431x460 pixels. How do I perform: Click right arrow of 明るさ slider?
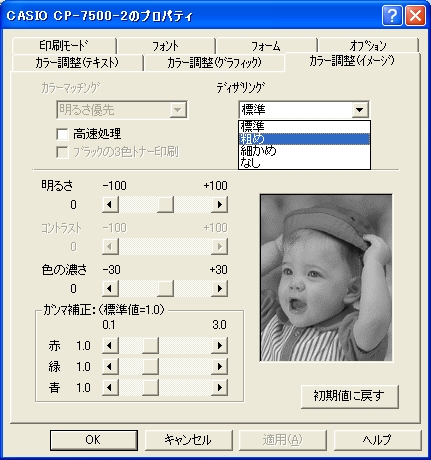pyautogui.click(x=219, y=204)
